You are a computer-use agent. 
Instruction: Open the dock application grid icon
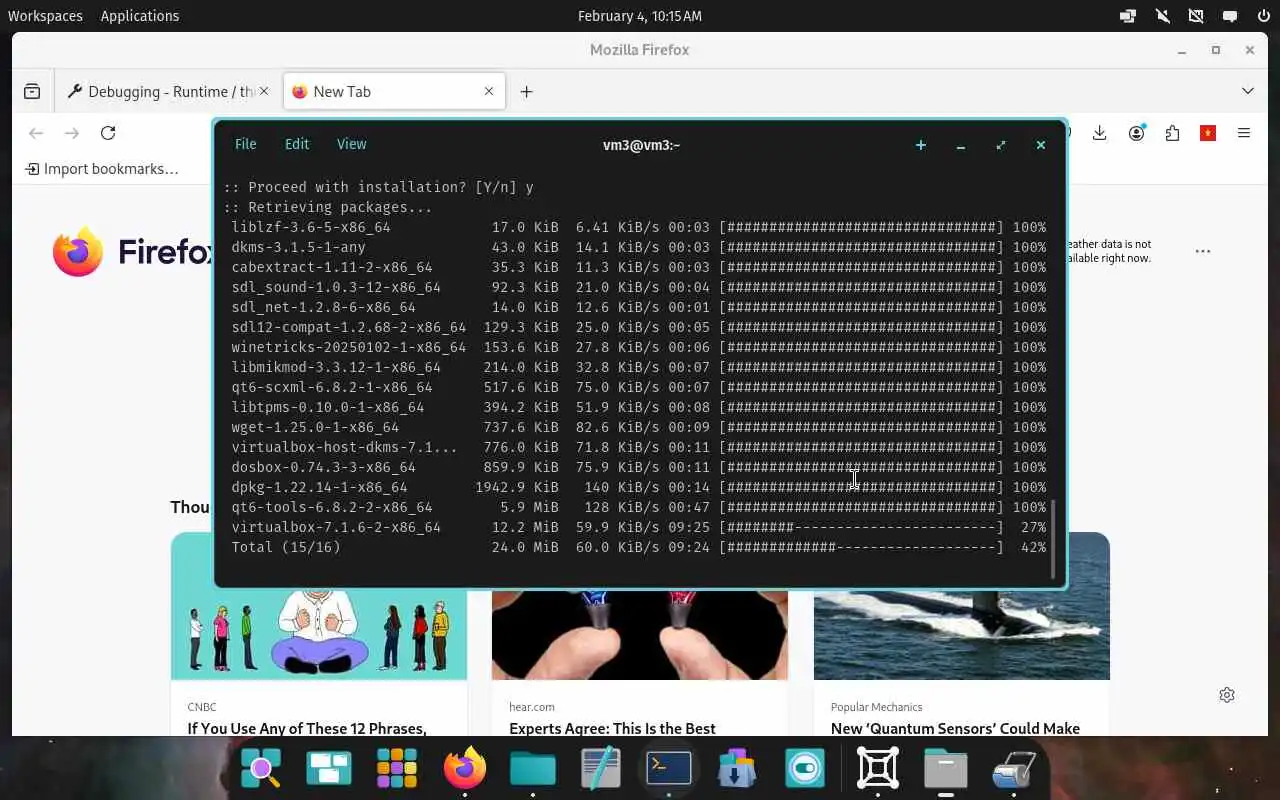[x=397, y=768]
